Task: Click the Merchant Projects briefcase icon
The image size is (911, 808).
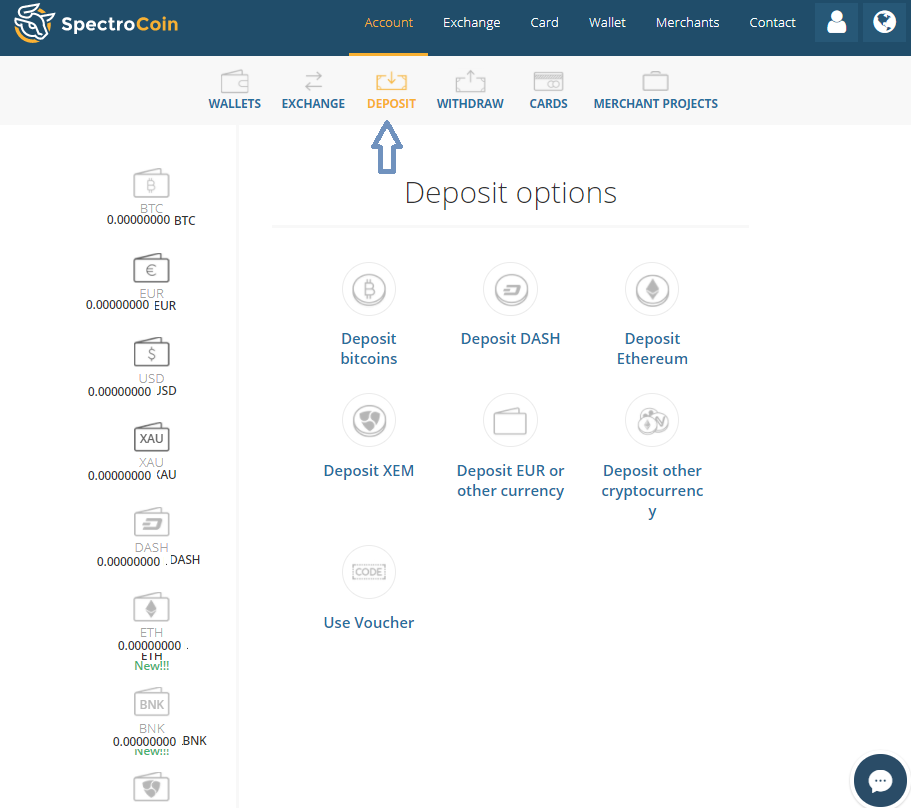Action: coord(655,81)
